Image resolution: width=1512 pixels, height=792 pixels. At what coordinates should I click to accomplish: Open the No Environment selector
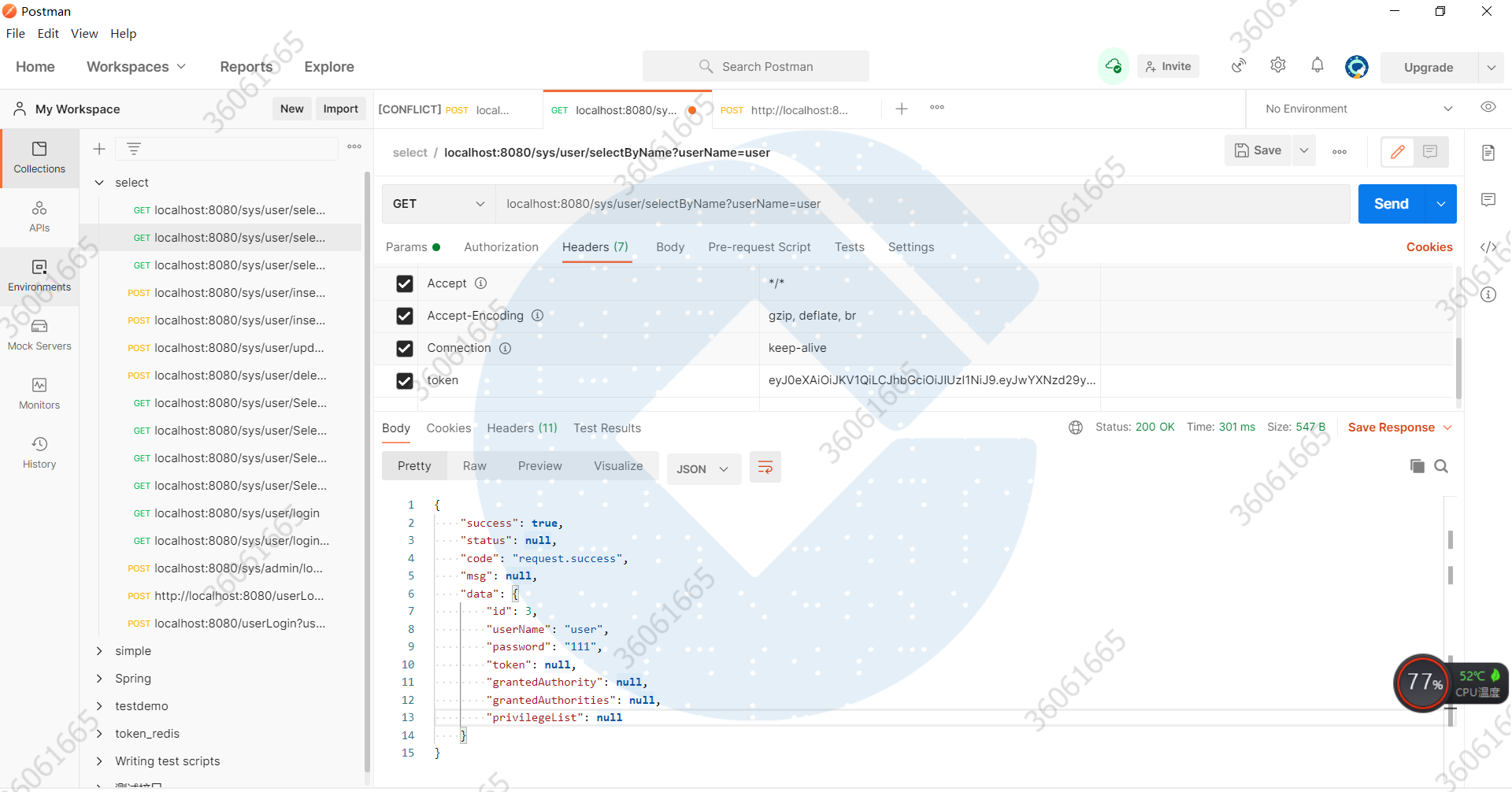1358,109
